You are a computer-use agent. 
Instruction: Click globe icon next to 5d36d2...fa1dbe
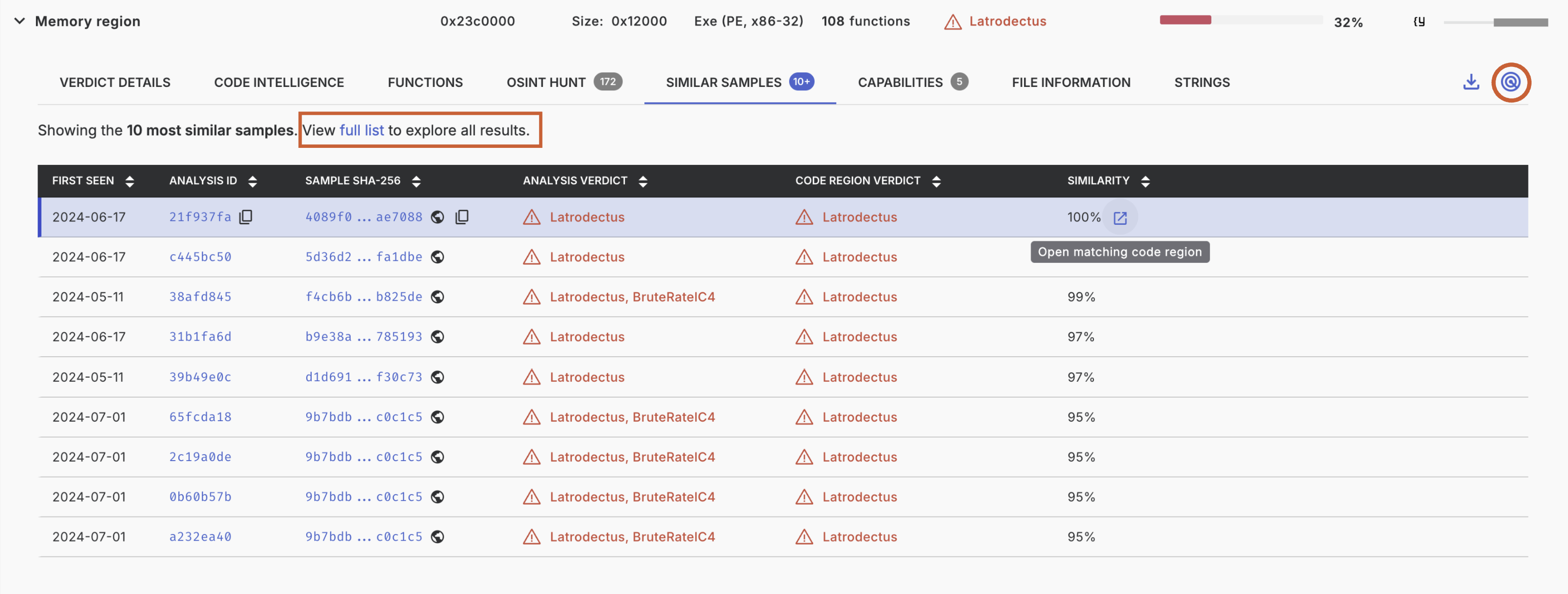click(437, 257)
